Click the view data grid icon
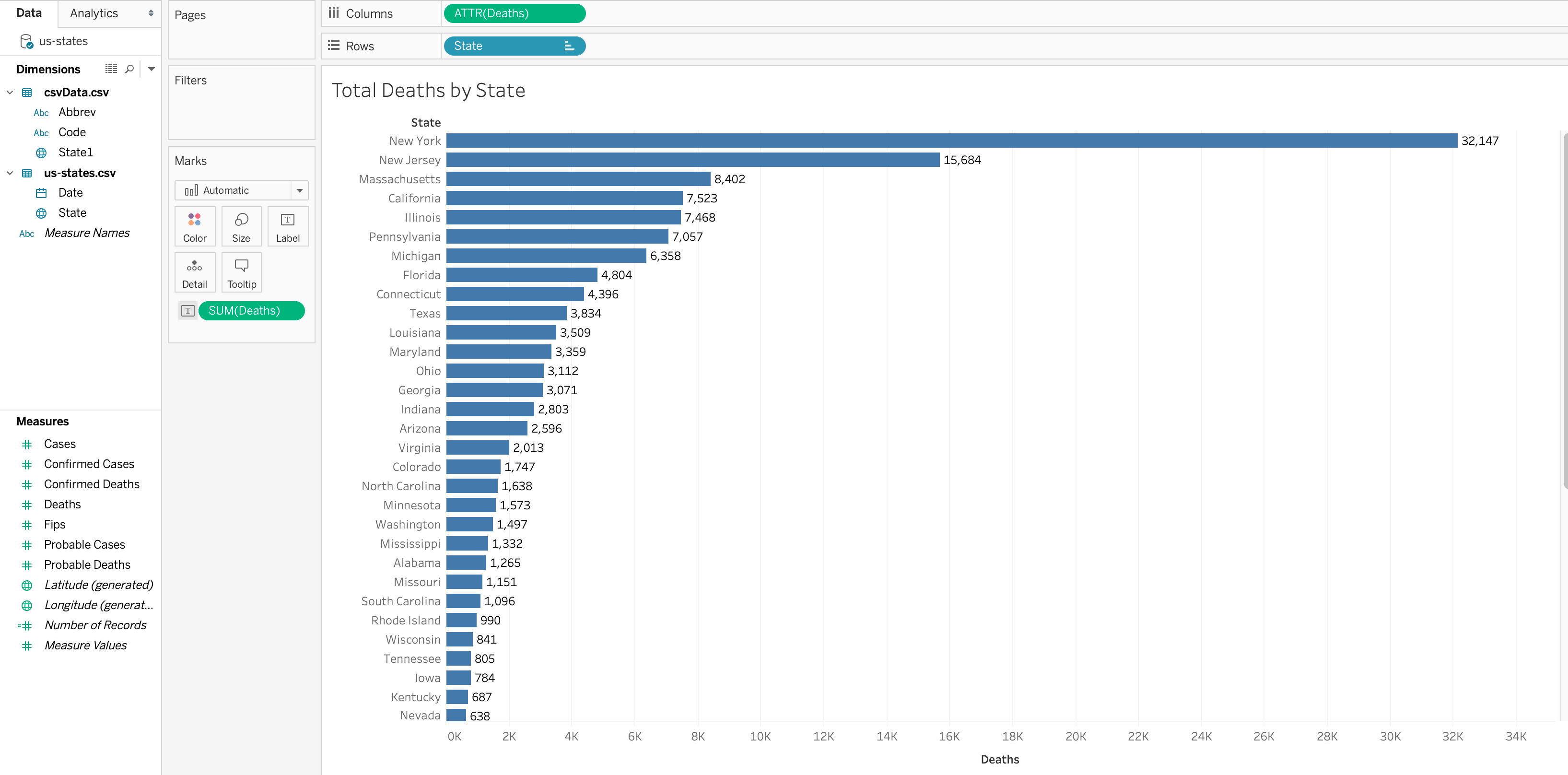The image size is (1568, 775). tap(111, 69)
